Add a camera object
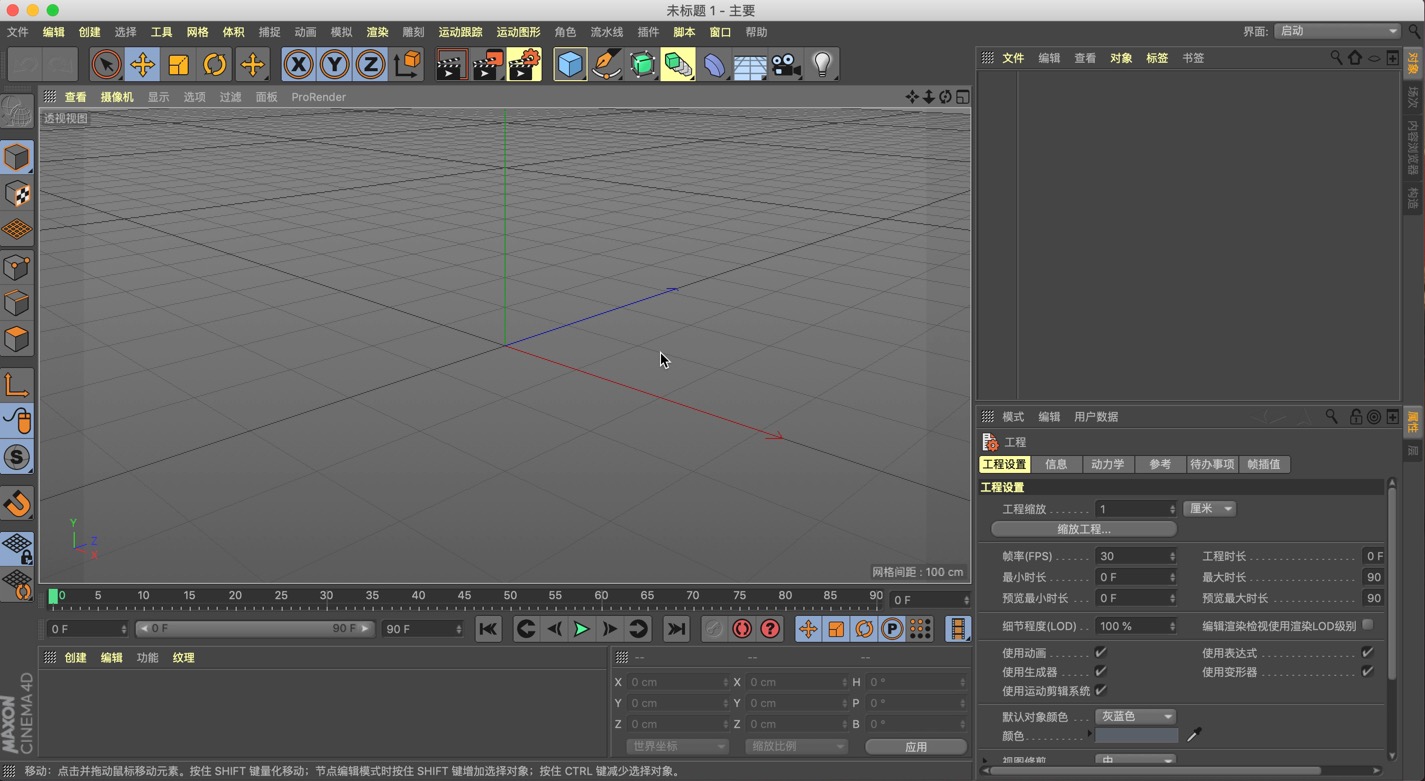1425x781 pixels. 786,65
